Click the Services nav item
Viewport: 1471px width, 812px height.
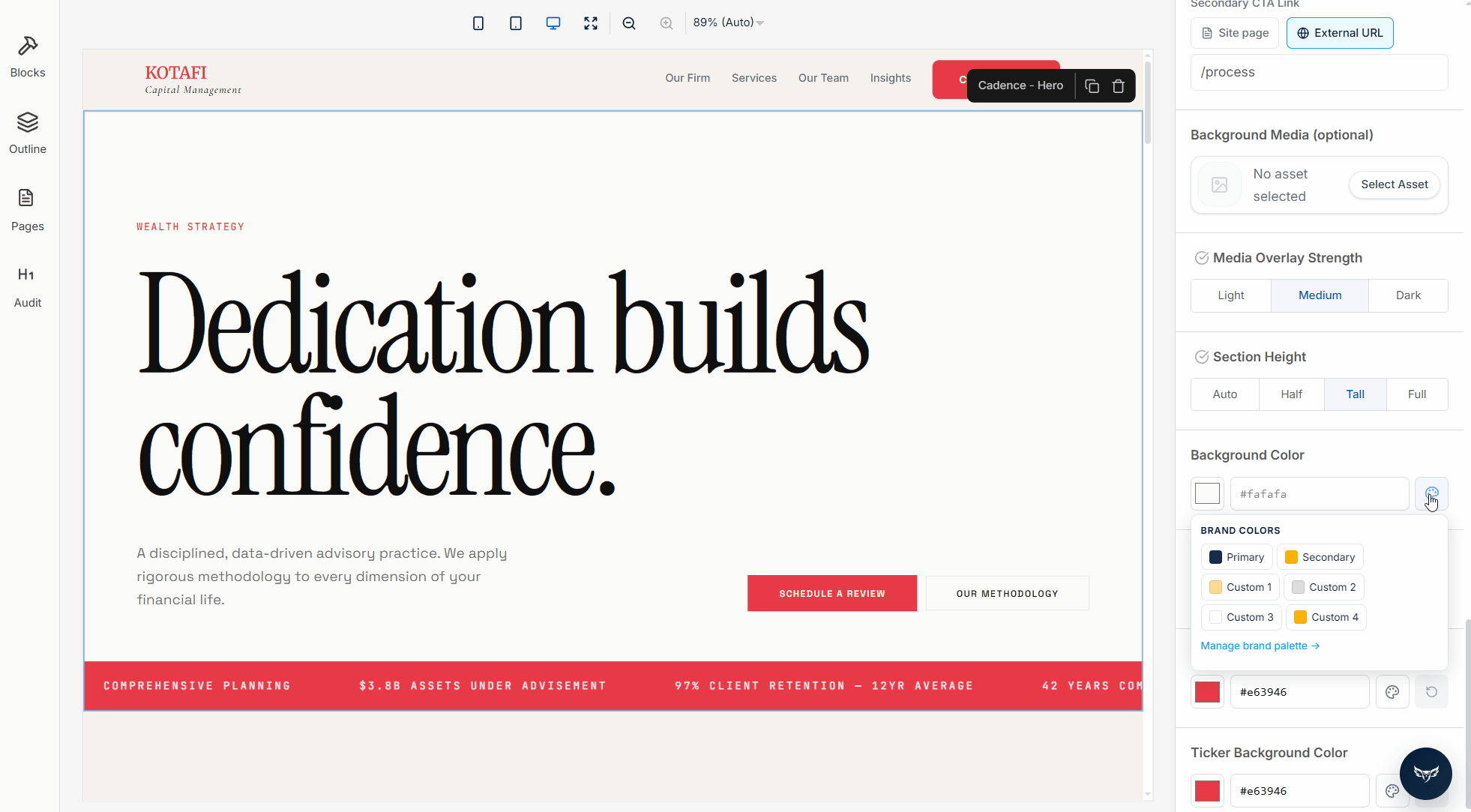pyautogui.click(x=754, y=78)
